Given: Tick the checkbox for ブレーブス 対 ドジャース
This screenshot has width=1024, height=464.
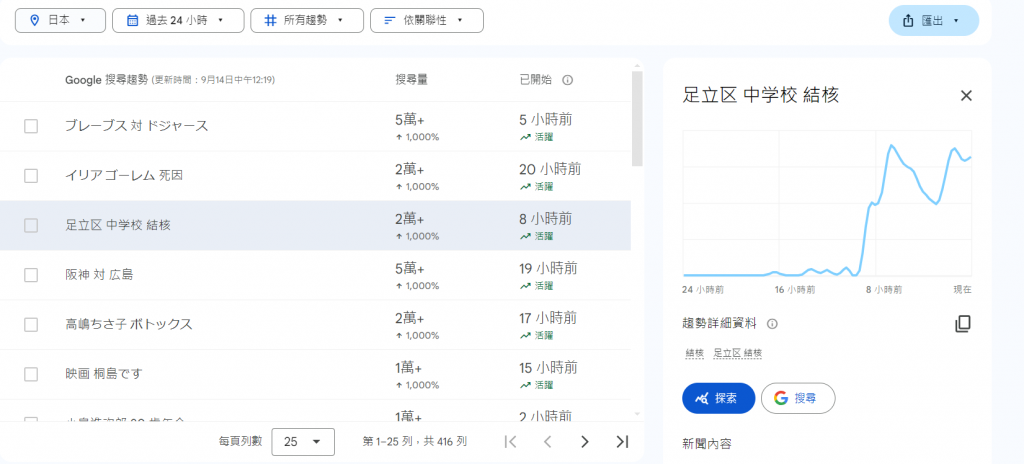Looking at the screenshot, I should tap(31, 126).
